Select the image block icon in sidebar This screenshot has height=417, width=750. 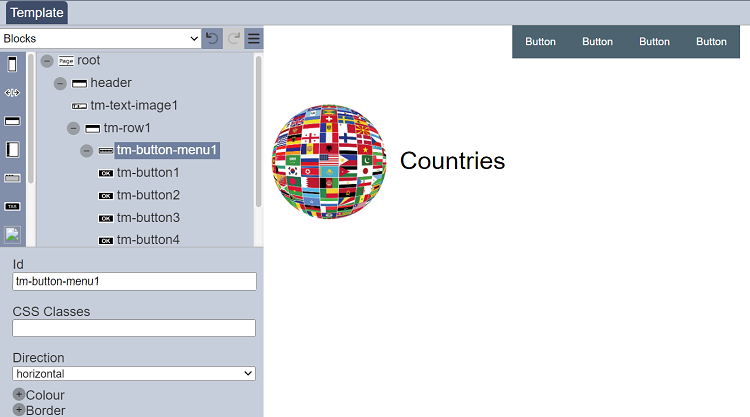click(x=12, y=234)
